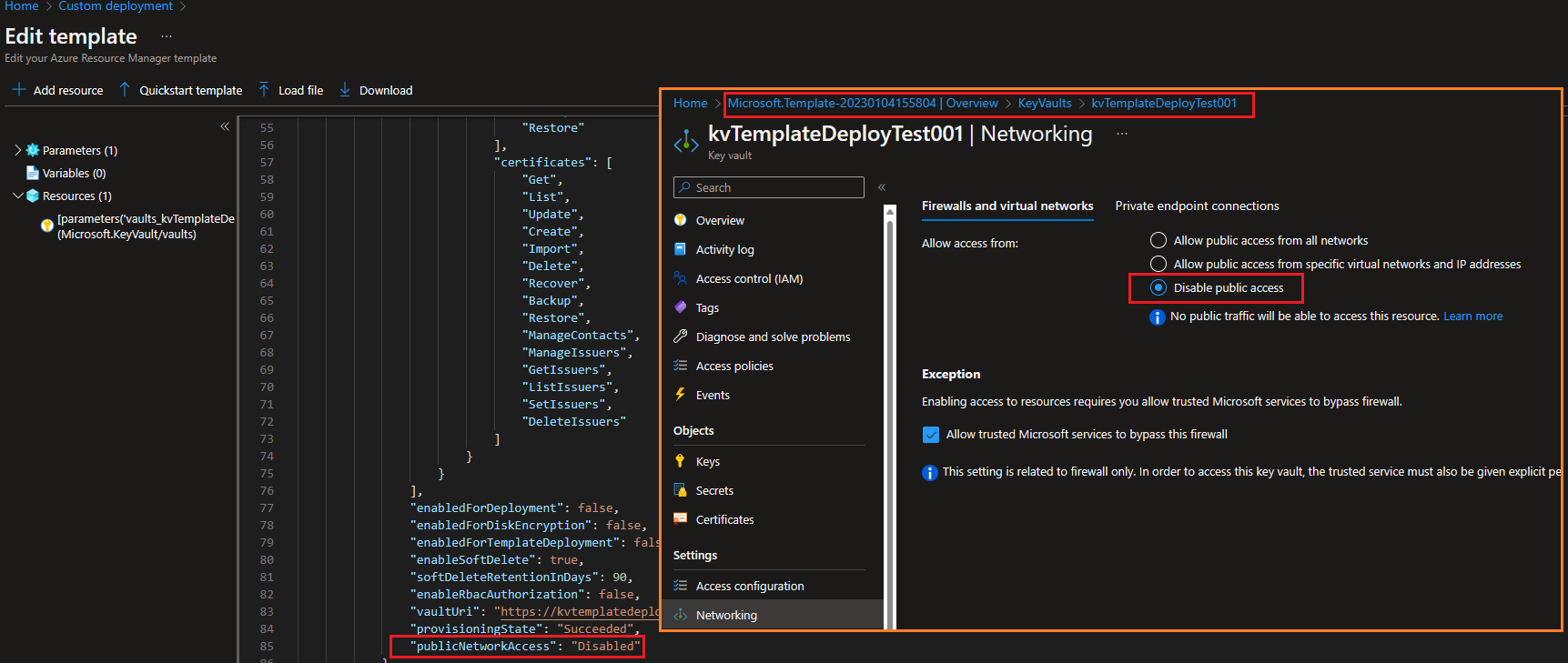Screen dimensions: 1568x663
Task: Click the Secrets icon under Objects
Action: point(680,490)
